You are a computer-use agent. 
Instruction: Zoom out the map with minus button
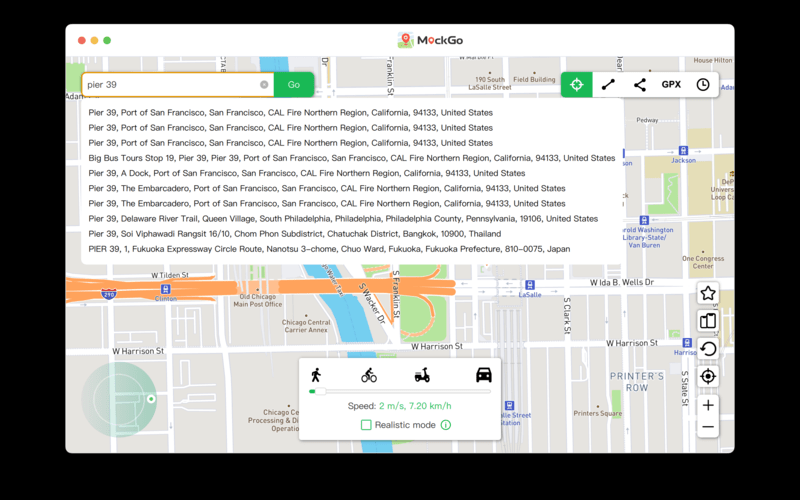(708, 427)
